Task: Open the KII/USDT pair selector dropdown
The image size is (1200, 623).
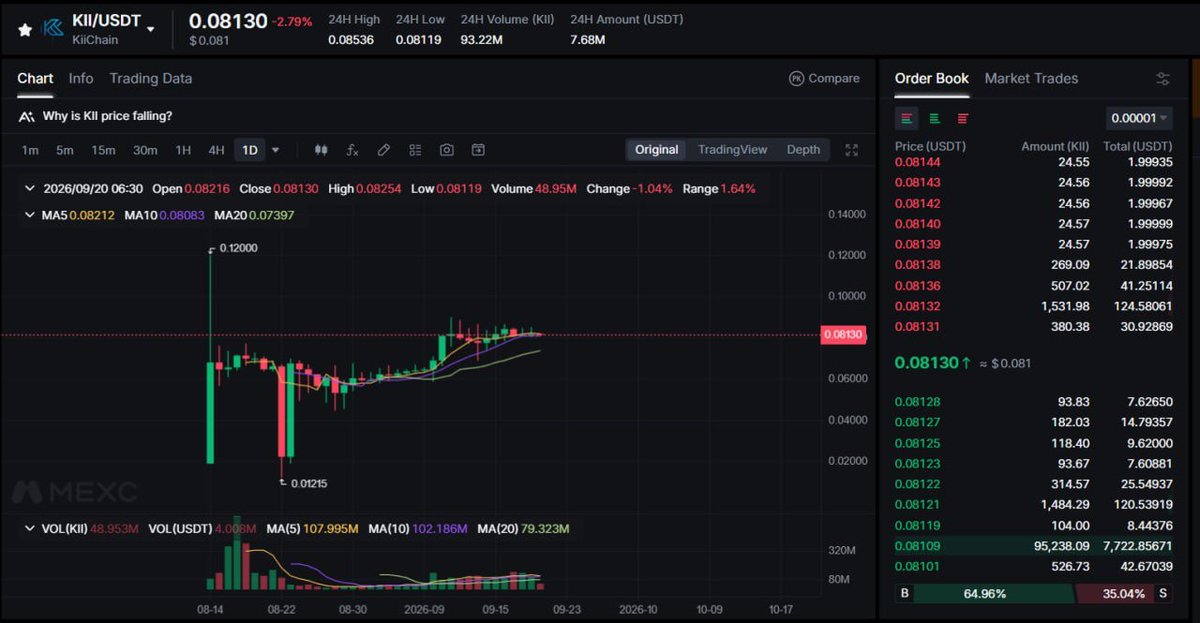Action: pos(150,29)
